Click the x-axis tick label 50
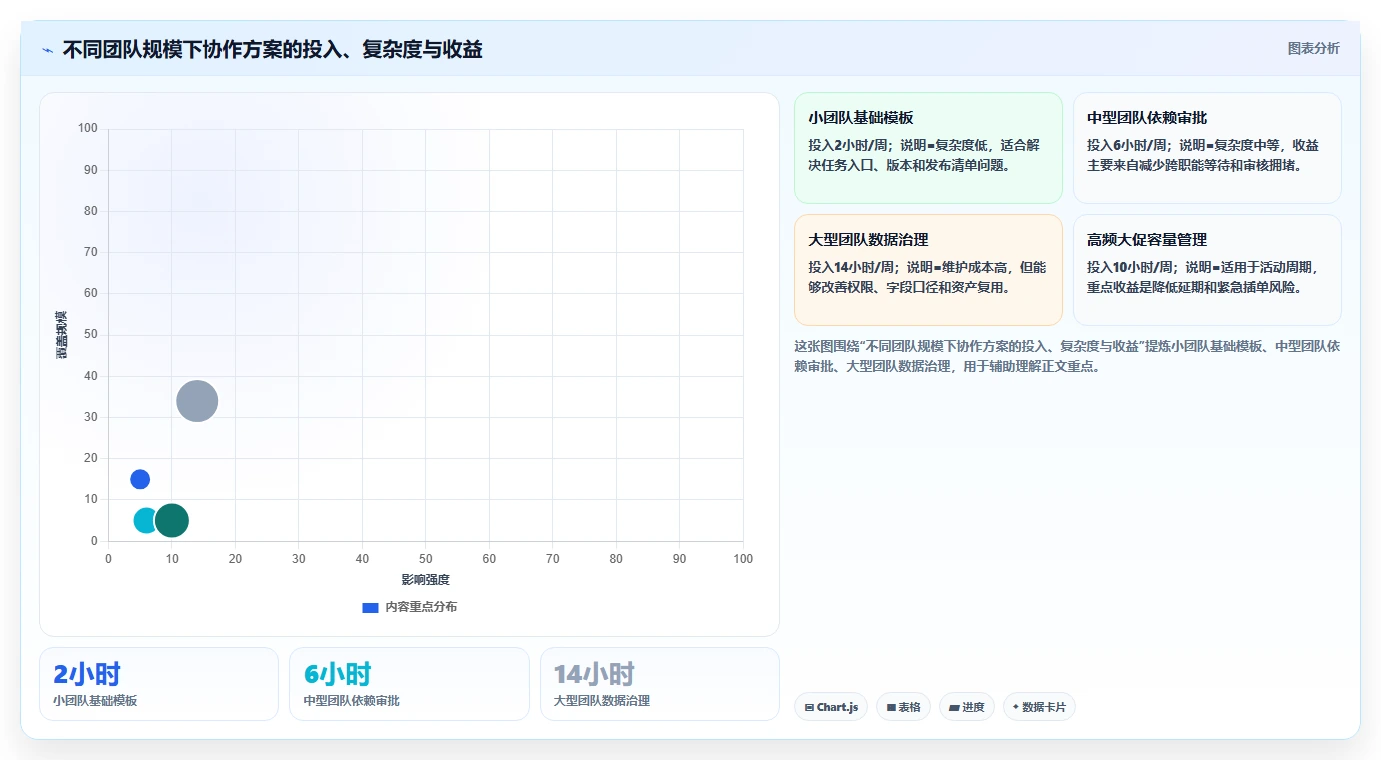The image size is (1381, 760). click(425, 558)
